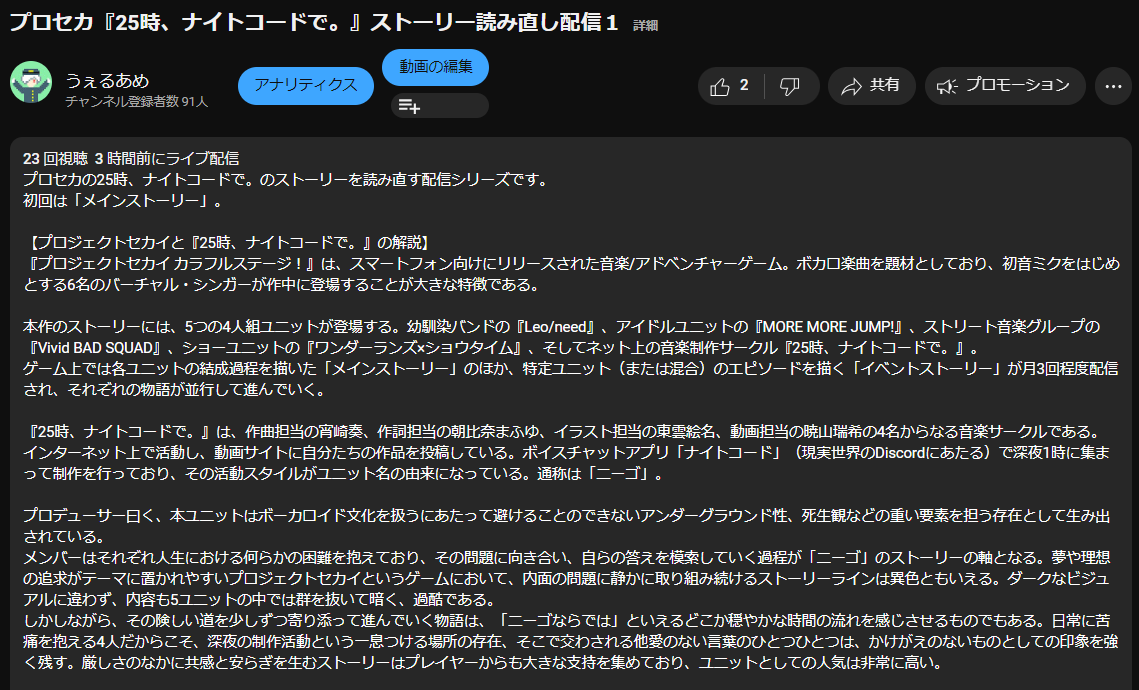Click the line starting しかしながら、その険しい道
This screenshot has height=690, width=1139.
point(567,621)
